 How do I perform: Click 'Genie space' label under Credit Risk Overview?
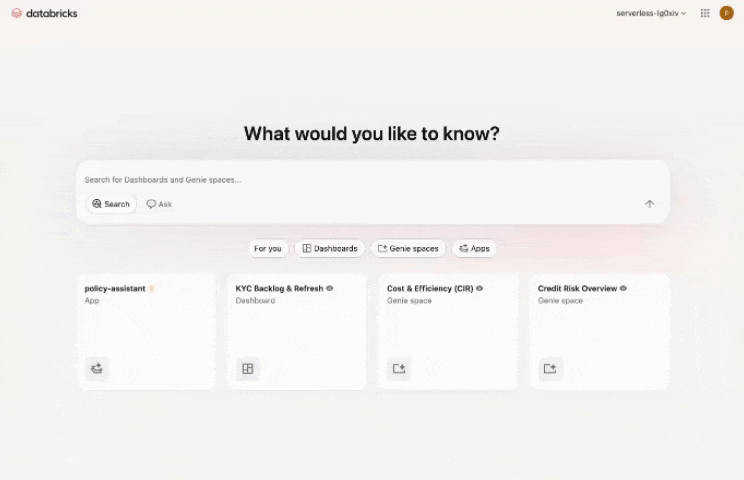(x=560, y=301)
